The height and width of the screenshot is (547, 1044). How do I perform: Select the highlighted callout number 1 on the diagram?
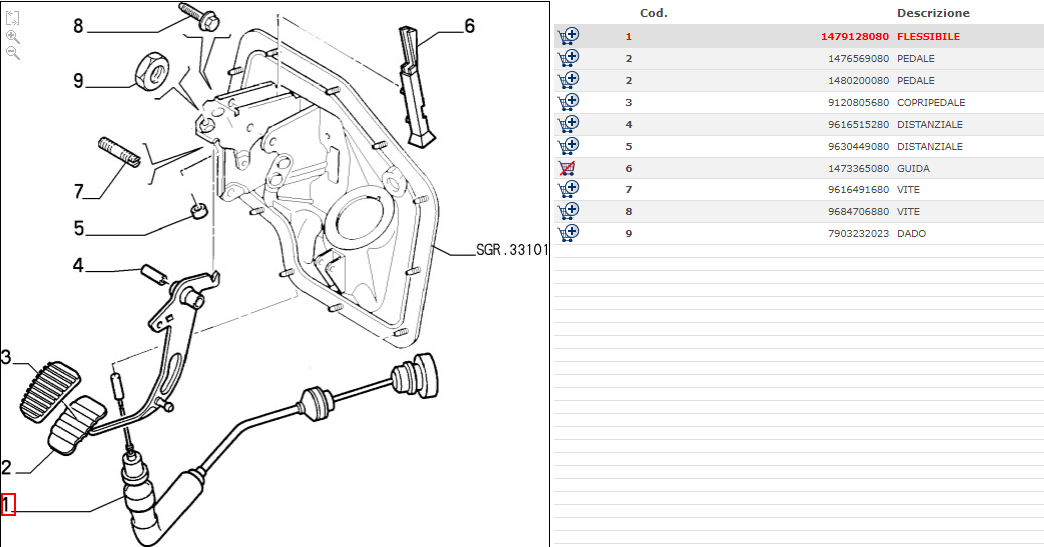[8, 505]
